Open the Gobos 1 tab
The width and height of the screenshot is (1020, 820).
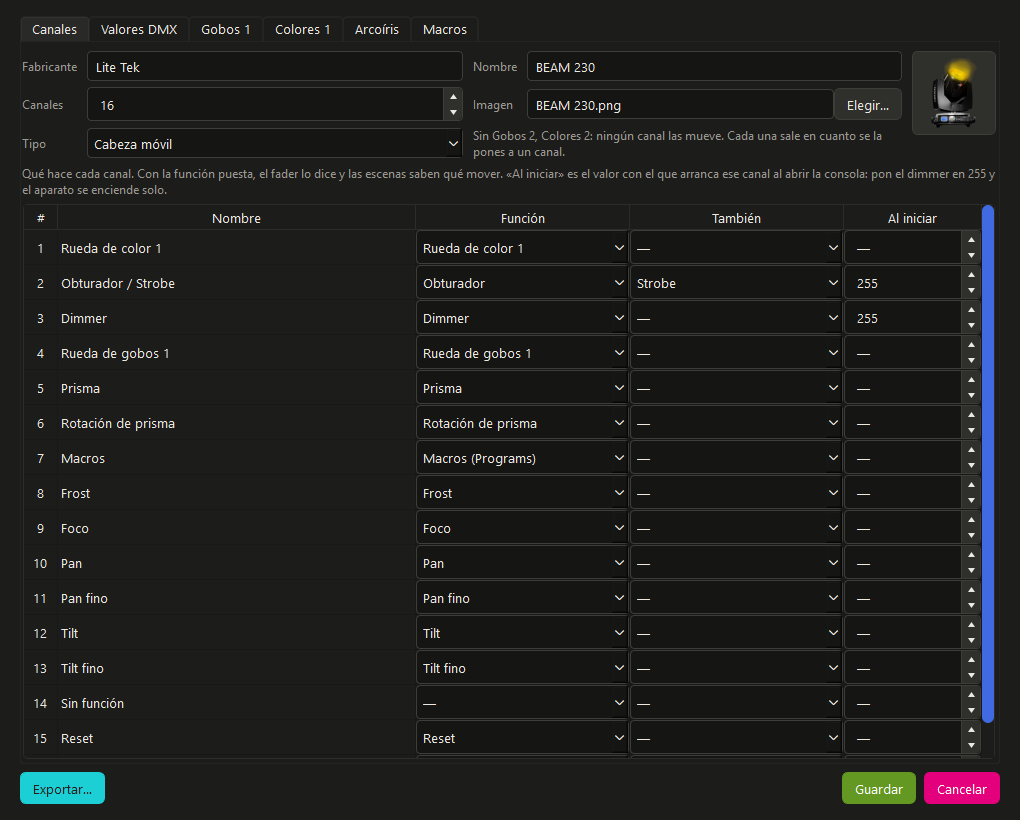(226, 29)
